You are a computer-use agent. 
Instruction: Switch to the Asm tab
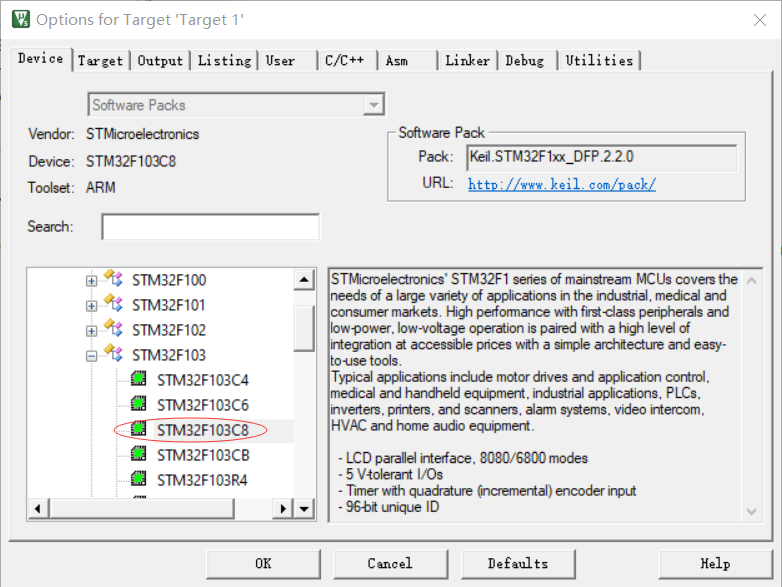tap(407, 61)
